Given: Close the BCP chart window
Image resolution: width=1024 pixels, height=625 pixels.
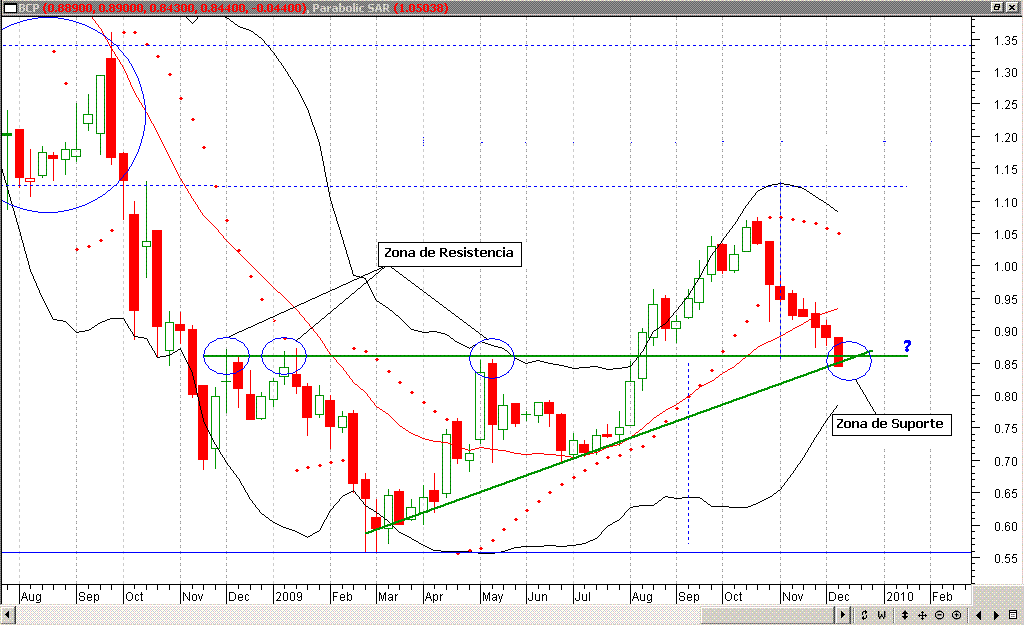Looking at the screenshot, I should click(x=1012, y=7).
